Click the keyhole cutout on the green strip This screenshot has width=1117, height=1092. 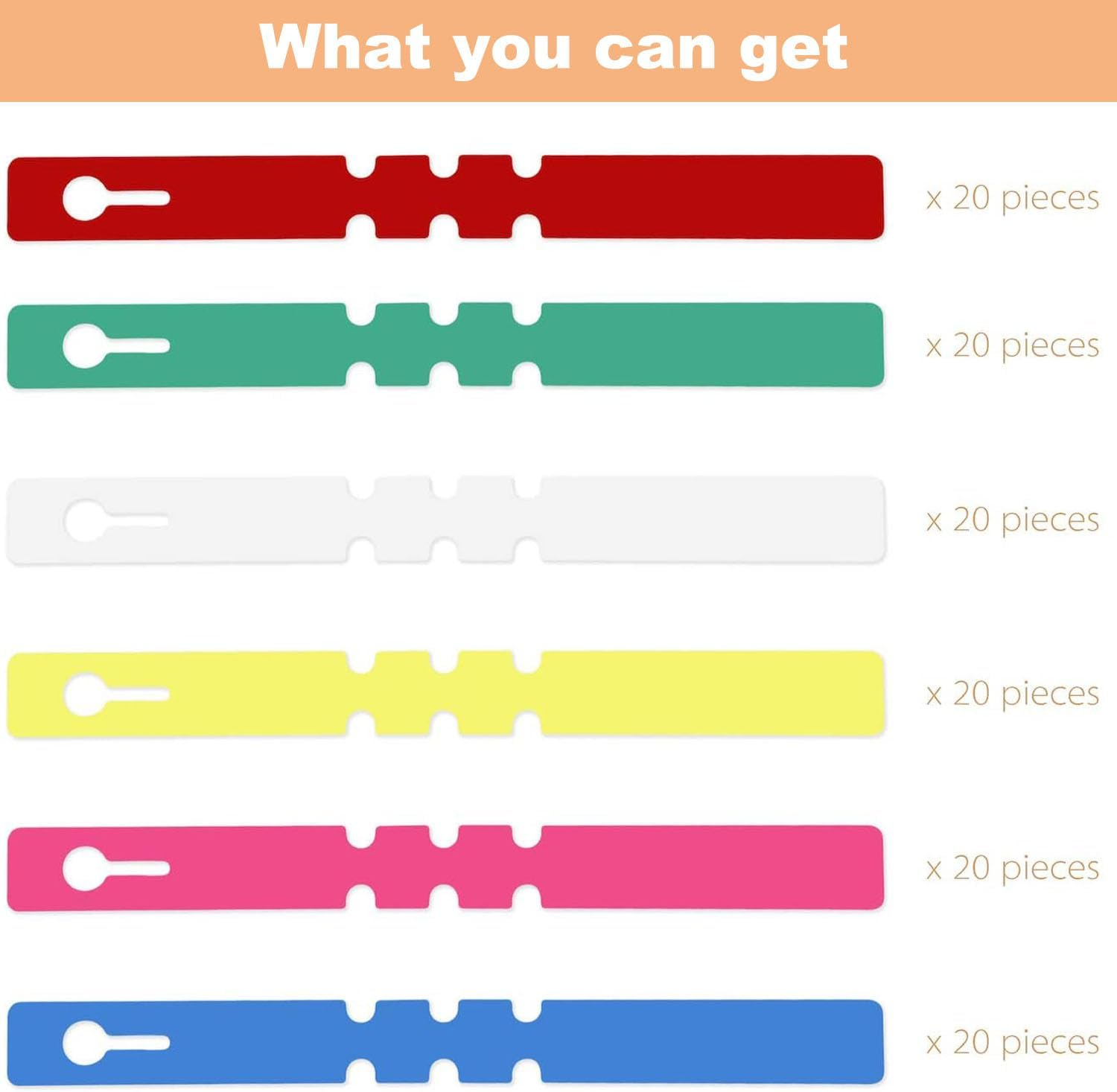click(86, 346)
